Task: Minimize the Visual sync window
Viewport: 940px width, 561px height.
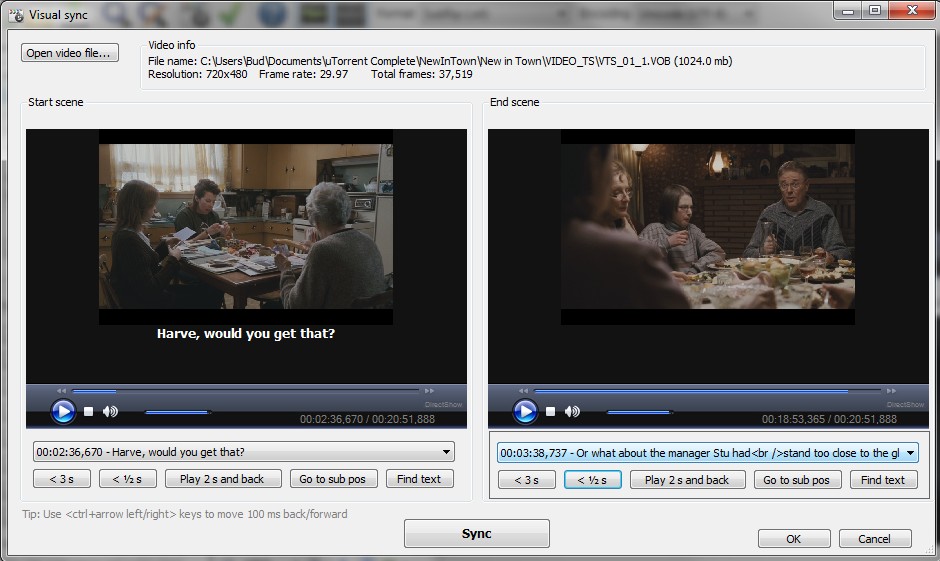Action: click(x=848, y=10)
